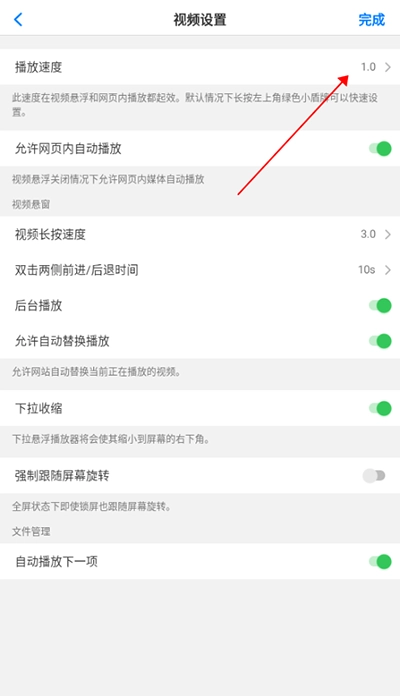Tap the 自动播放下一项 label text
Image resolution: width=400 pixels, height=696 pixels.
pos(56,562)
